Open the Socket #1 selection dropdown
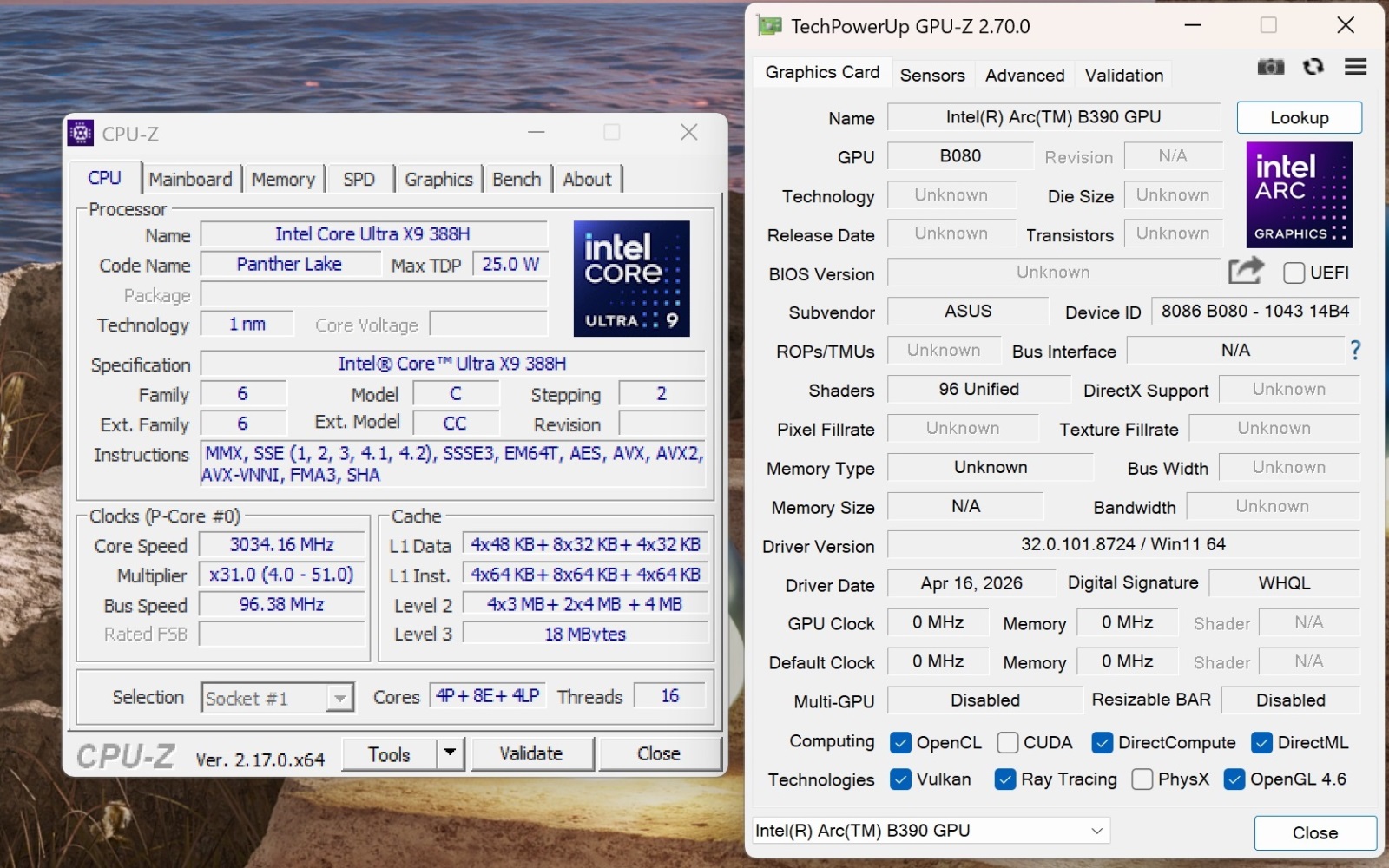 pos(278,697)
